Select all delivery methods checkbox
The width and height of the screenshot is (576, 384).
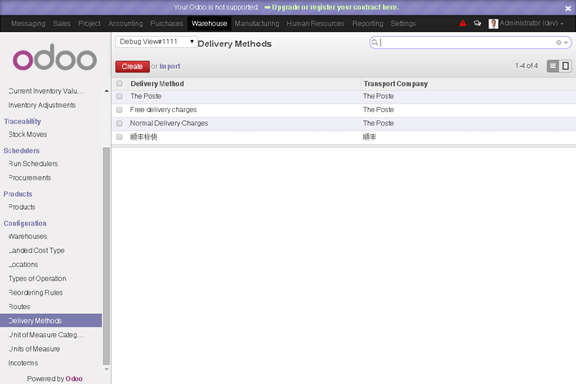tap(119, 83)
